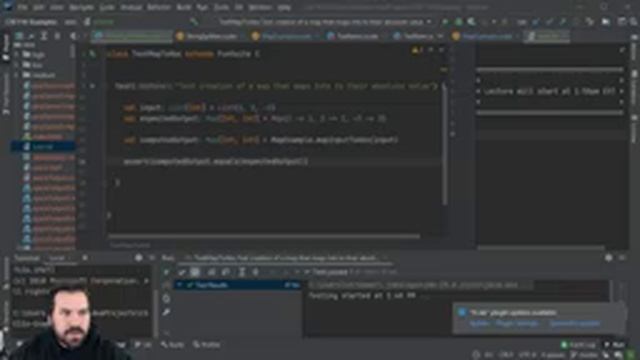Open the File menu

coord(22,7)
